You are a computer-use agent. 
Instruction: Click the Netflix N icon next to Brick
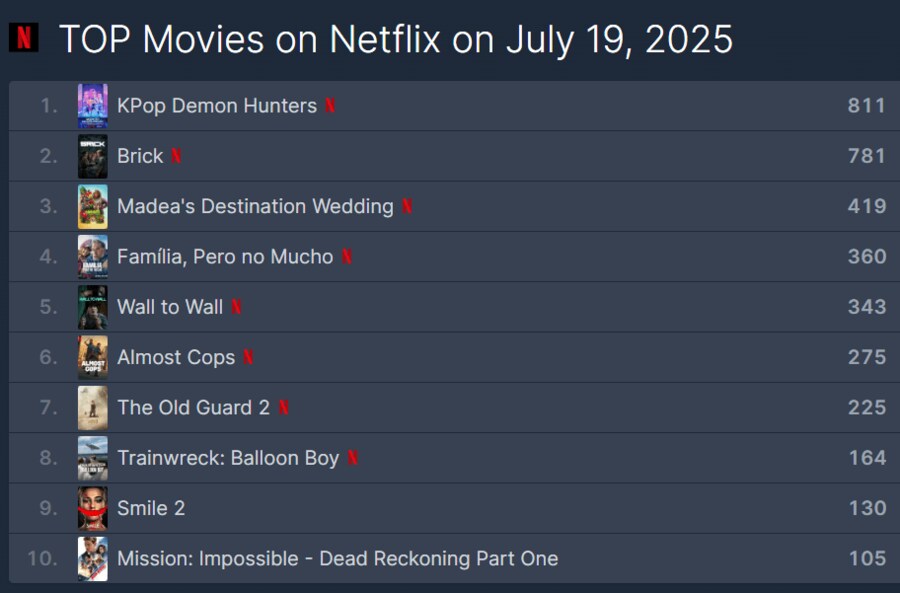[176, 156]
